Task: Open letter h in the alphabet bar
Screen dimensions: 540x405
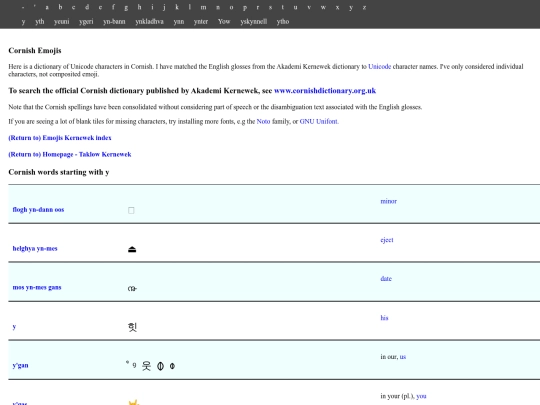Action: (x=139, y=7)
